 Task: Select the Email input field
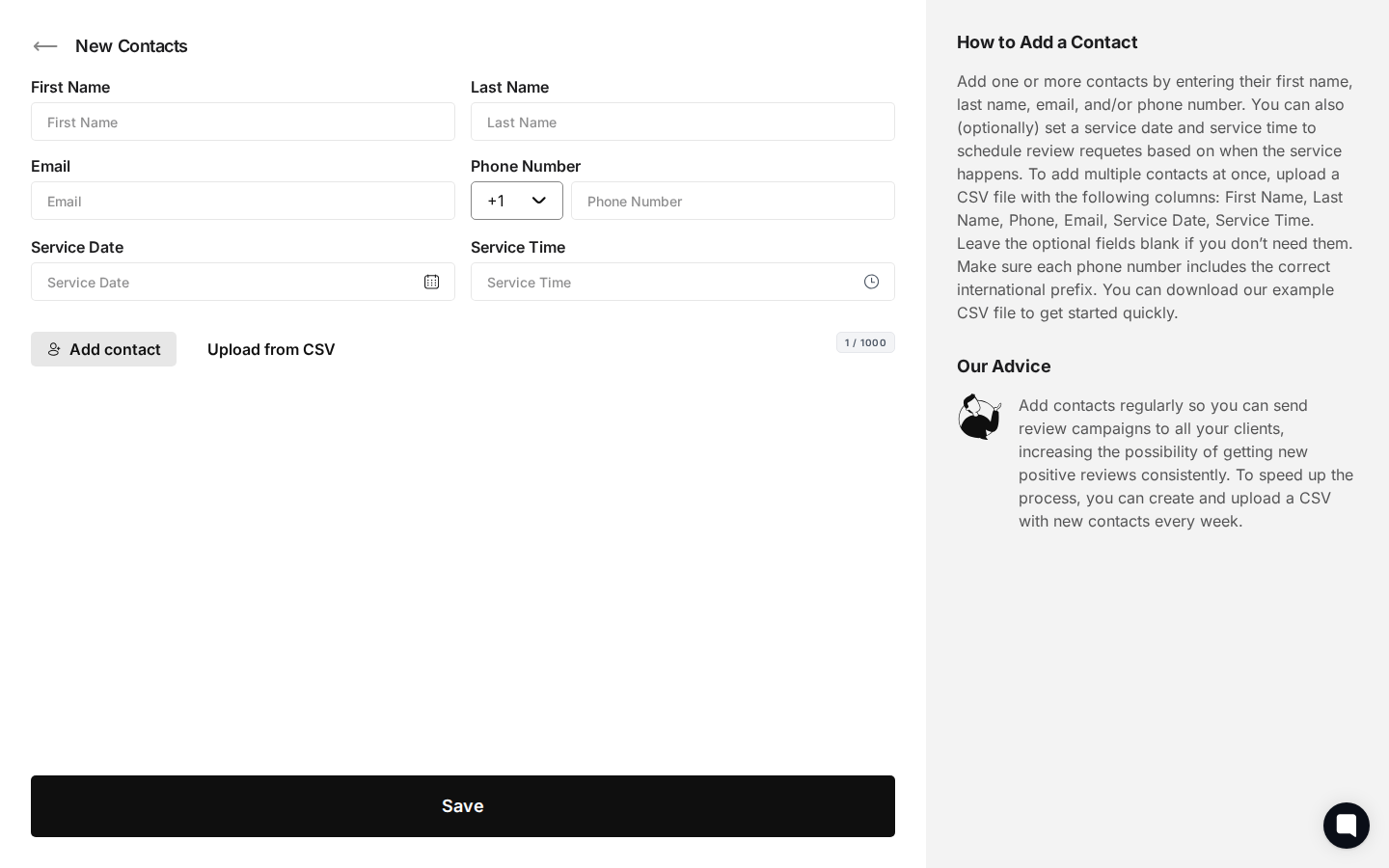(243, 201)
